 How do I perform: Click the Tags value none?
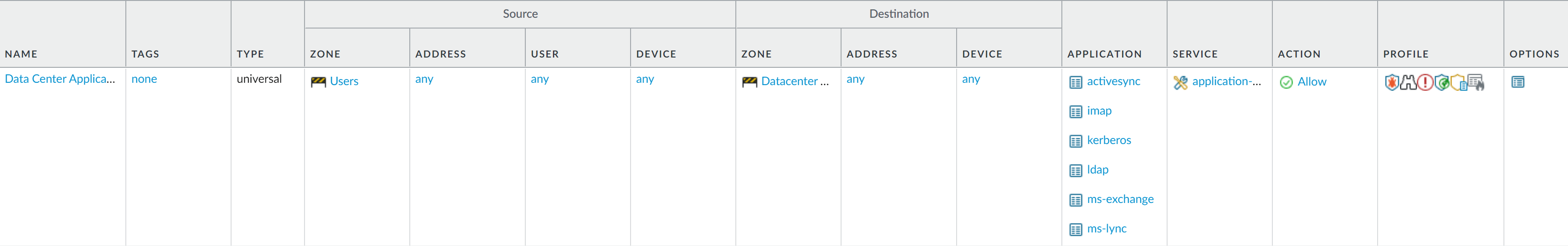(x=144, y=79)
